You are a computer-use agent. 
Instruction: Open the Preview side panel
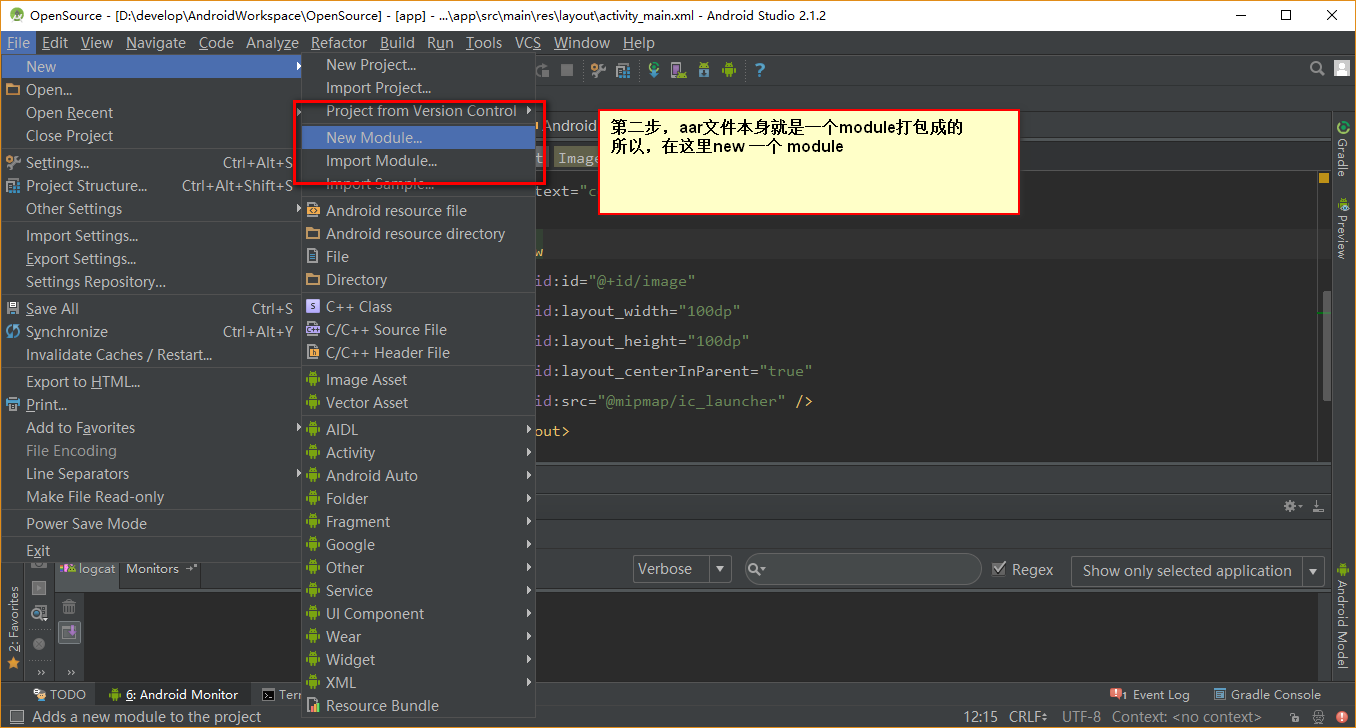(x=1342, y=229)
